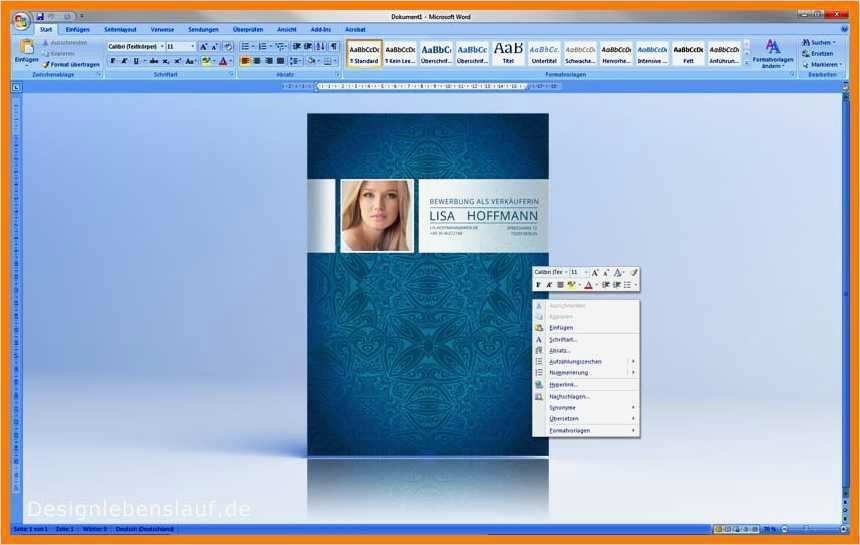Image resolution: width=860 pixels, height=545 pixels.
Task: Click numbered list icon in ribbon
Action: coord(263,47)
